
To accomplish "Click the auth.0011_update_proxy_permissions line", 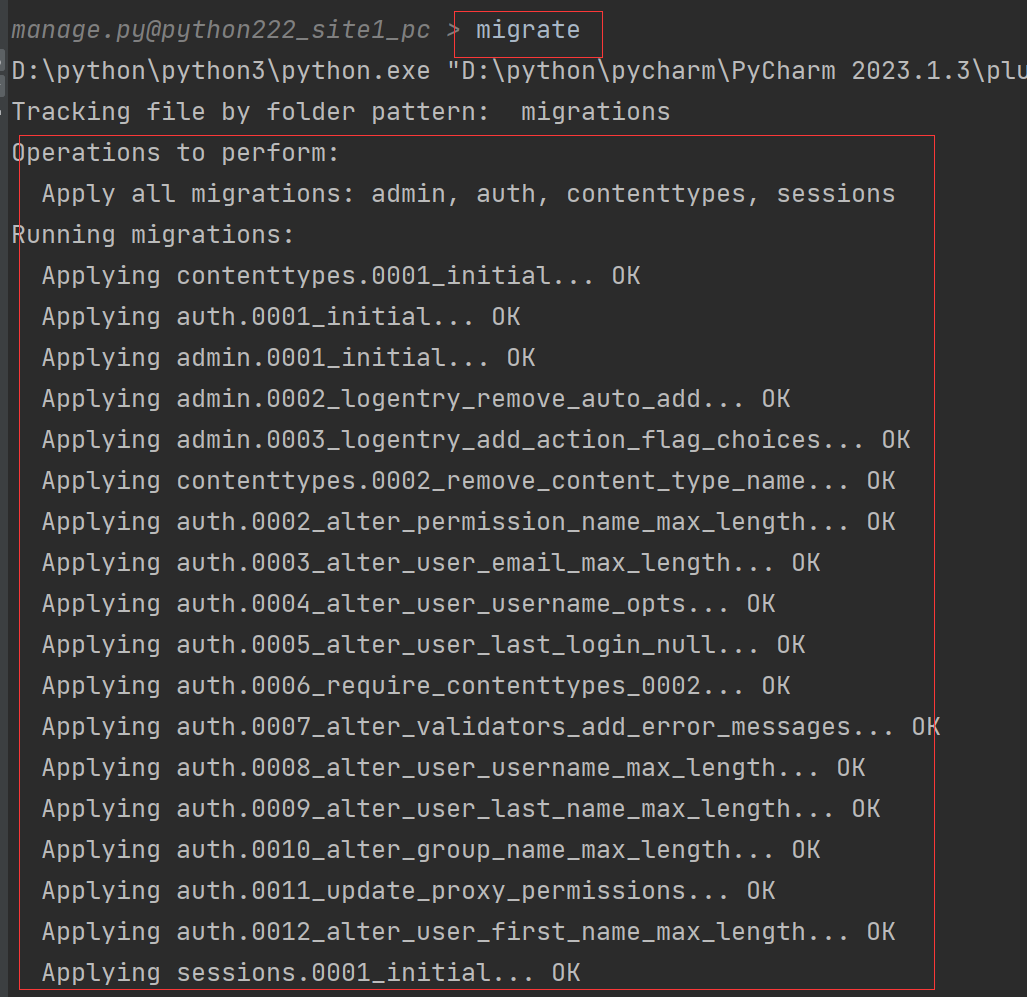I will coord(408,891).
